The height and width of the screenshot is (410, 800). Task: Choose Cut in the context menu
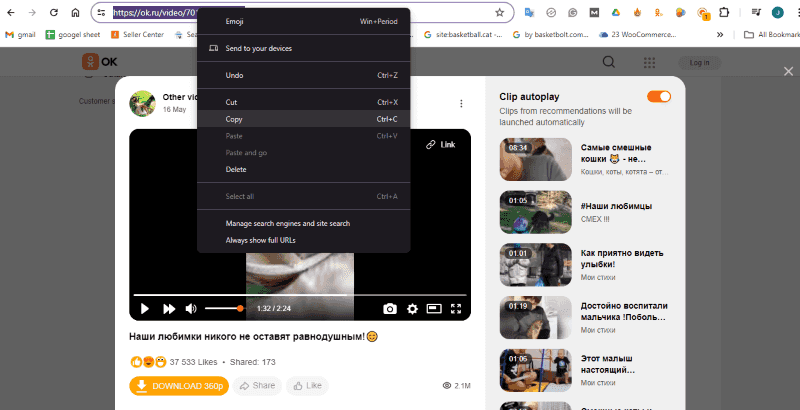(x=231, y=102)
